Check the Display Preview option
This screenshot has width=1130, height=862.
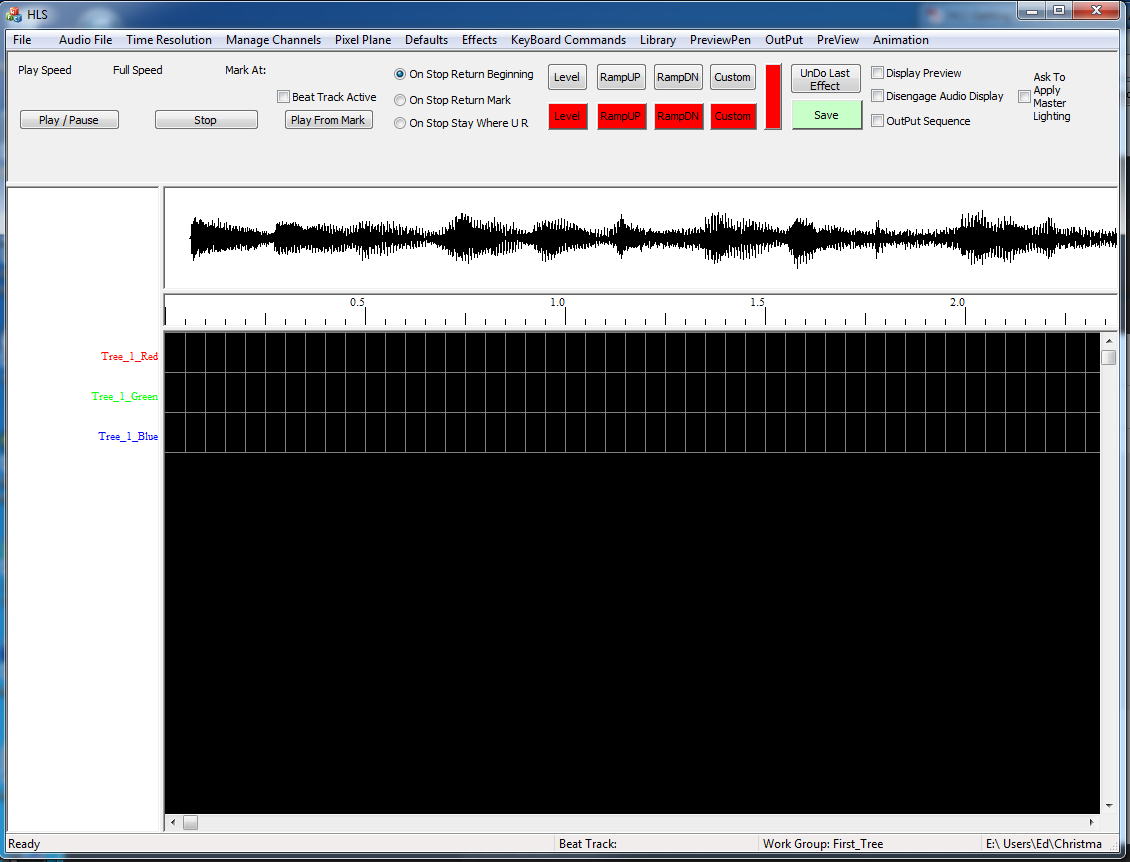pos(877,73)
